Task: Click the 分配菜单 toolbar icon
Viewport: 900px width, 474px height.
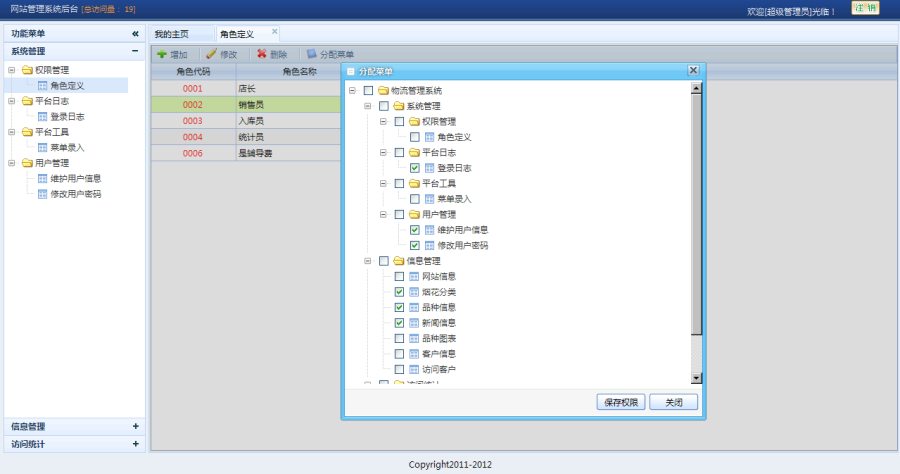Action: coord(312,54)
